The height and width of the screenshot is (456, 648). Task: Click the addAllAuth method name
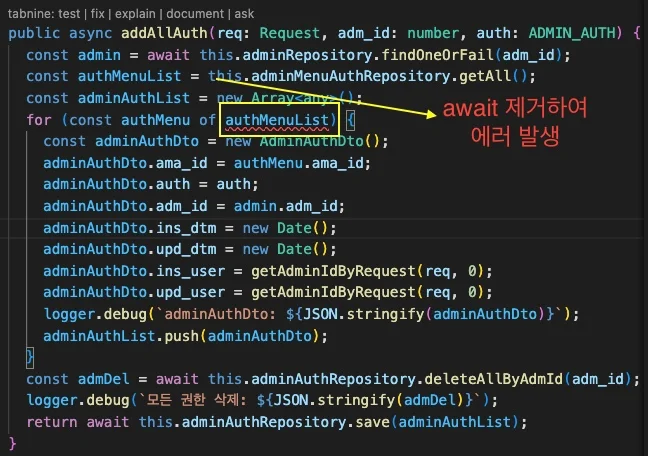click(164, 33)
